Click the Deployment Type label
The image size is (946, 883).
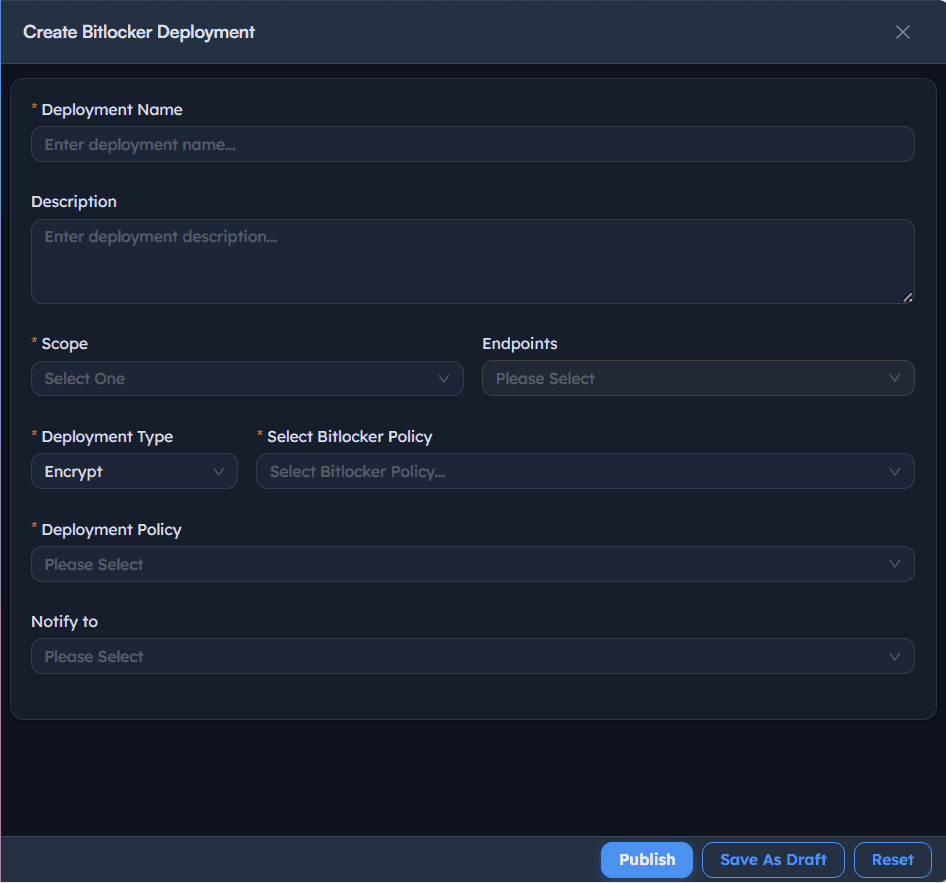coord(107,437)
